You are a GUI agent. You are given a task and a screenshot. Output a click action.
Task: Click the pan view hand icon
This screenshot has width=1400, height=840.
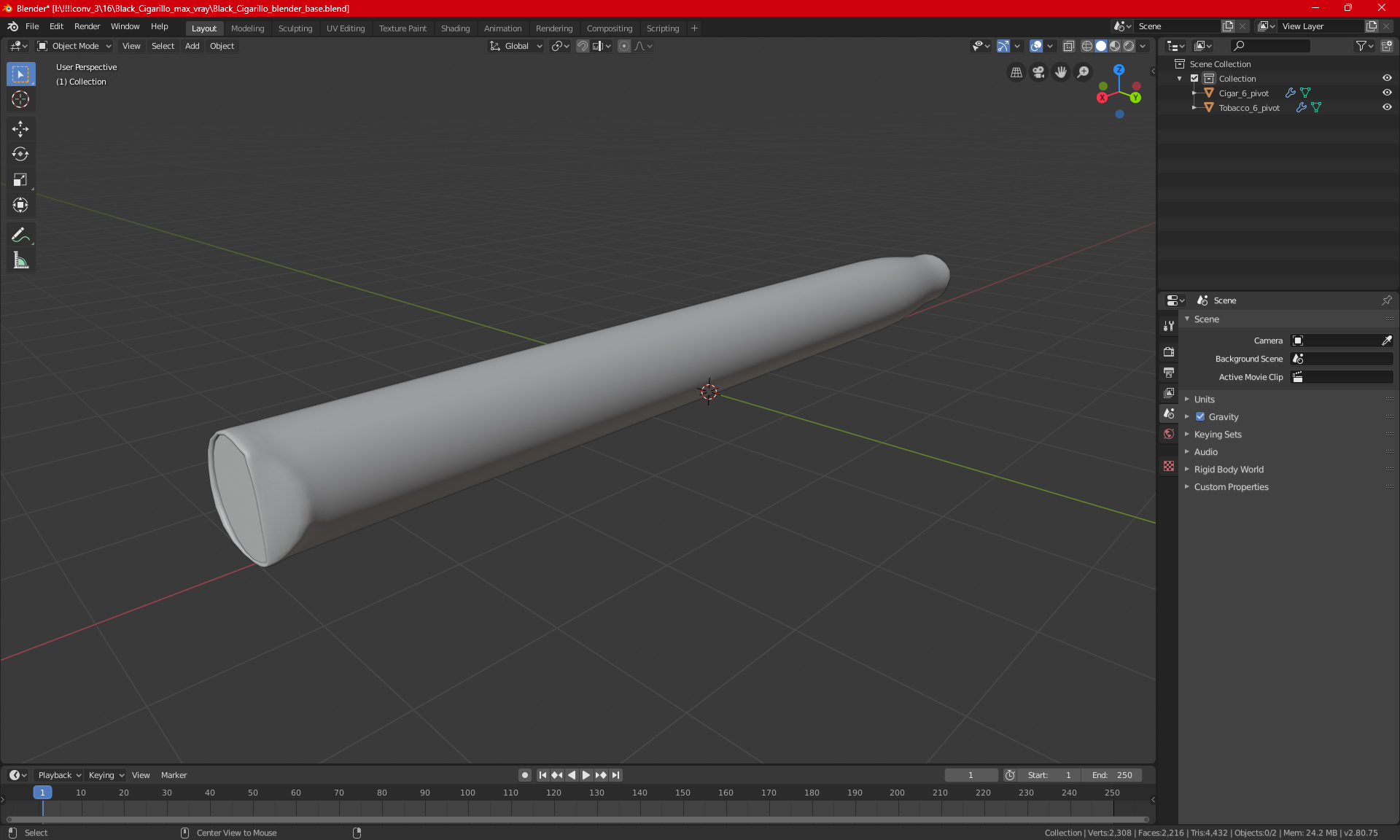pos(1061,72)
